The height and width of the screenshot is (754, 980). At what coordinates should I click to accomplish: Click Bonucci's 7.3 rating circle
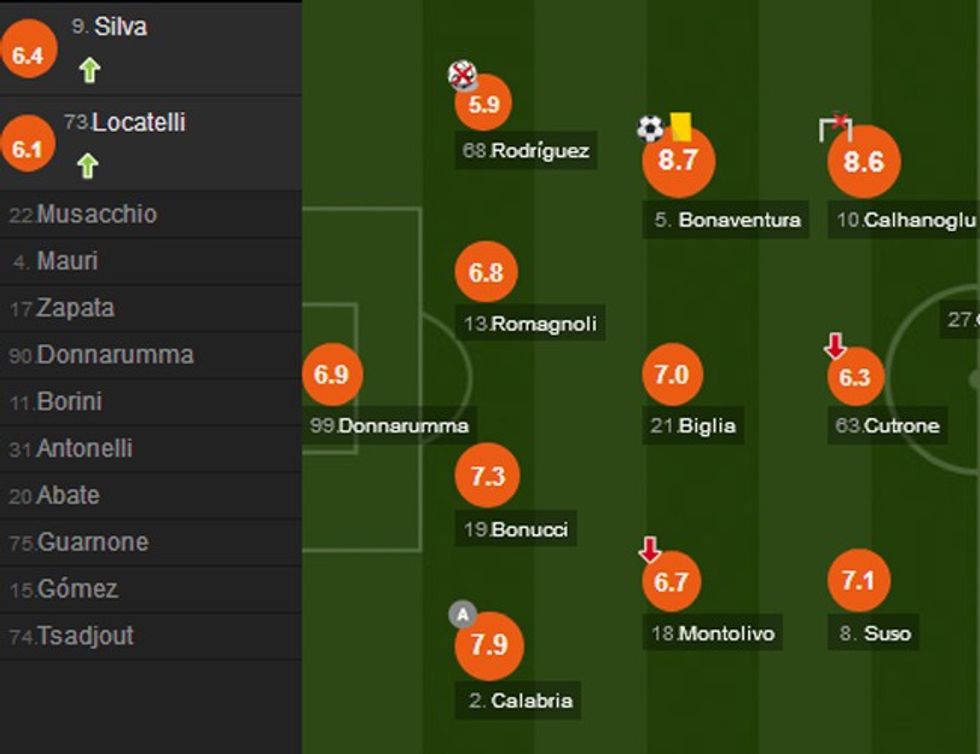(x=487, y=476)
